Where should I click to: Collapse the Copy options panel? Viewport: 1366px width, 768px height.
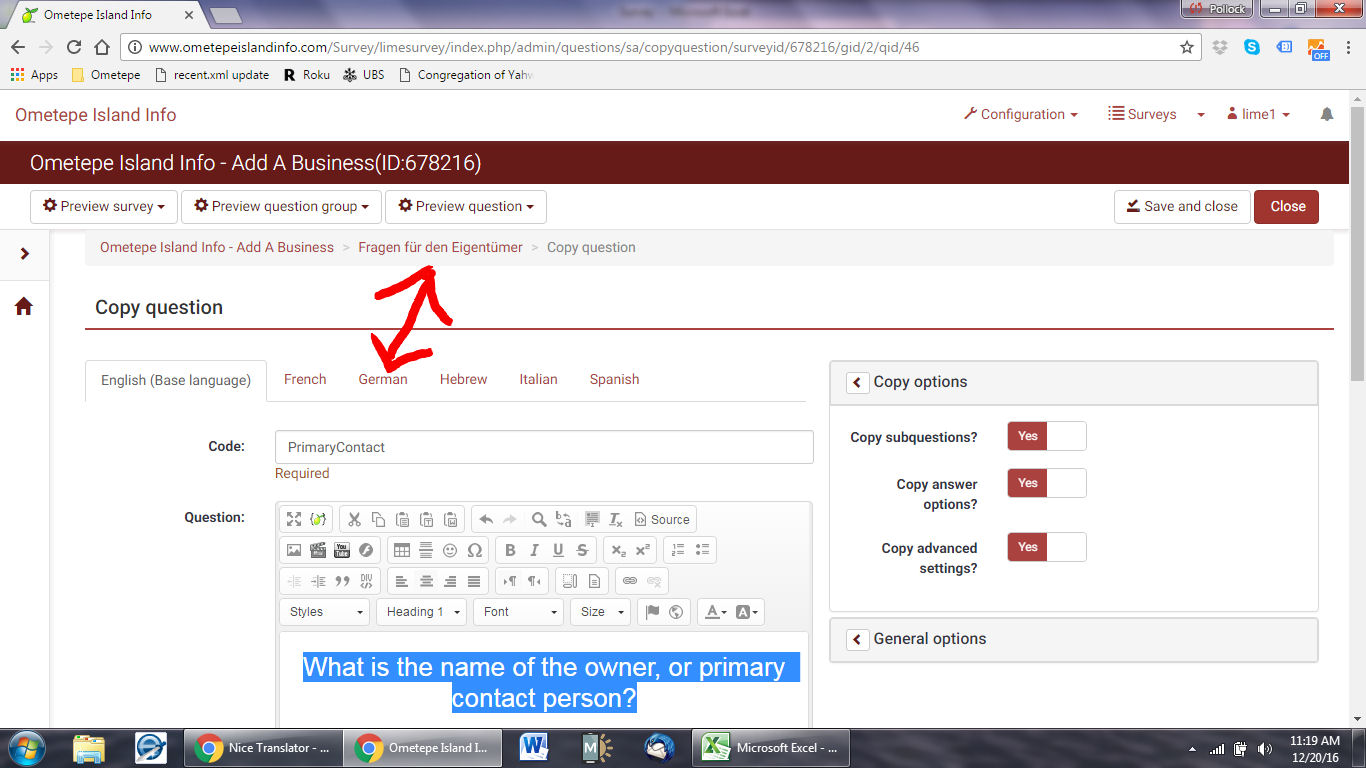857,382
